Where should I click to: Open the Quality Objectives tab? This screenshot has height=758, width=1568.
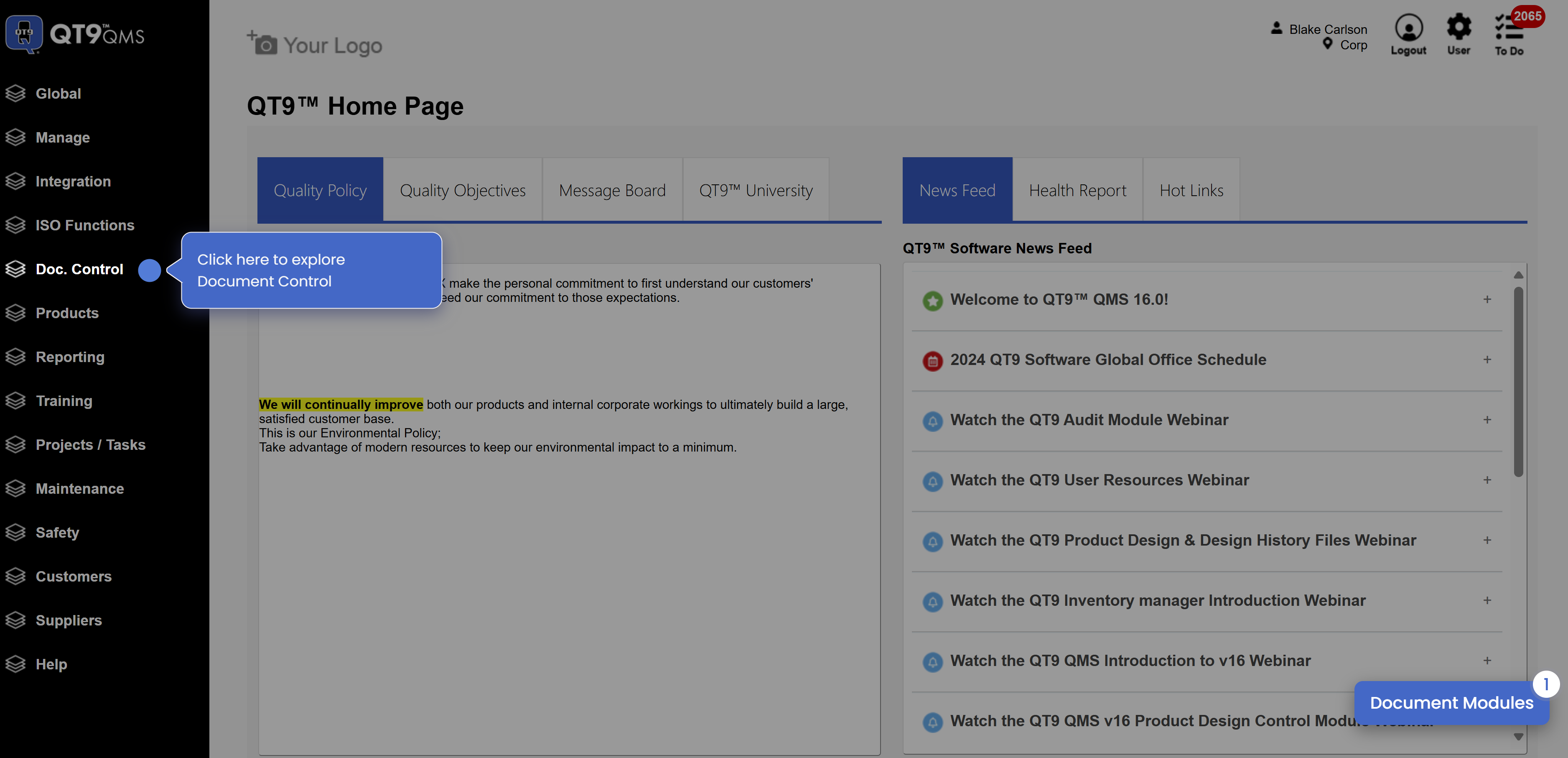click(x=462, y=191)
